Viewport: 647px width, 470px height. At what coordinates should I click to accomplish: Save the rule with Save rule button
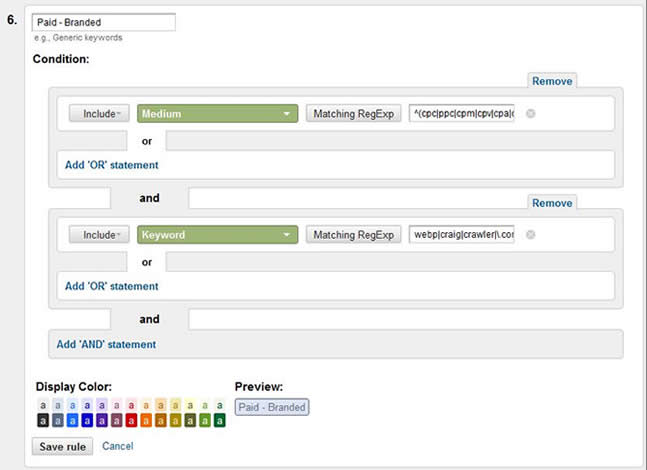pyautogui.click(x=62, y=446)
